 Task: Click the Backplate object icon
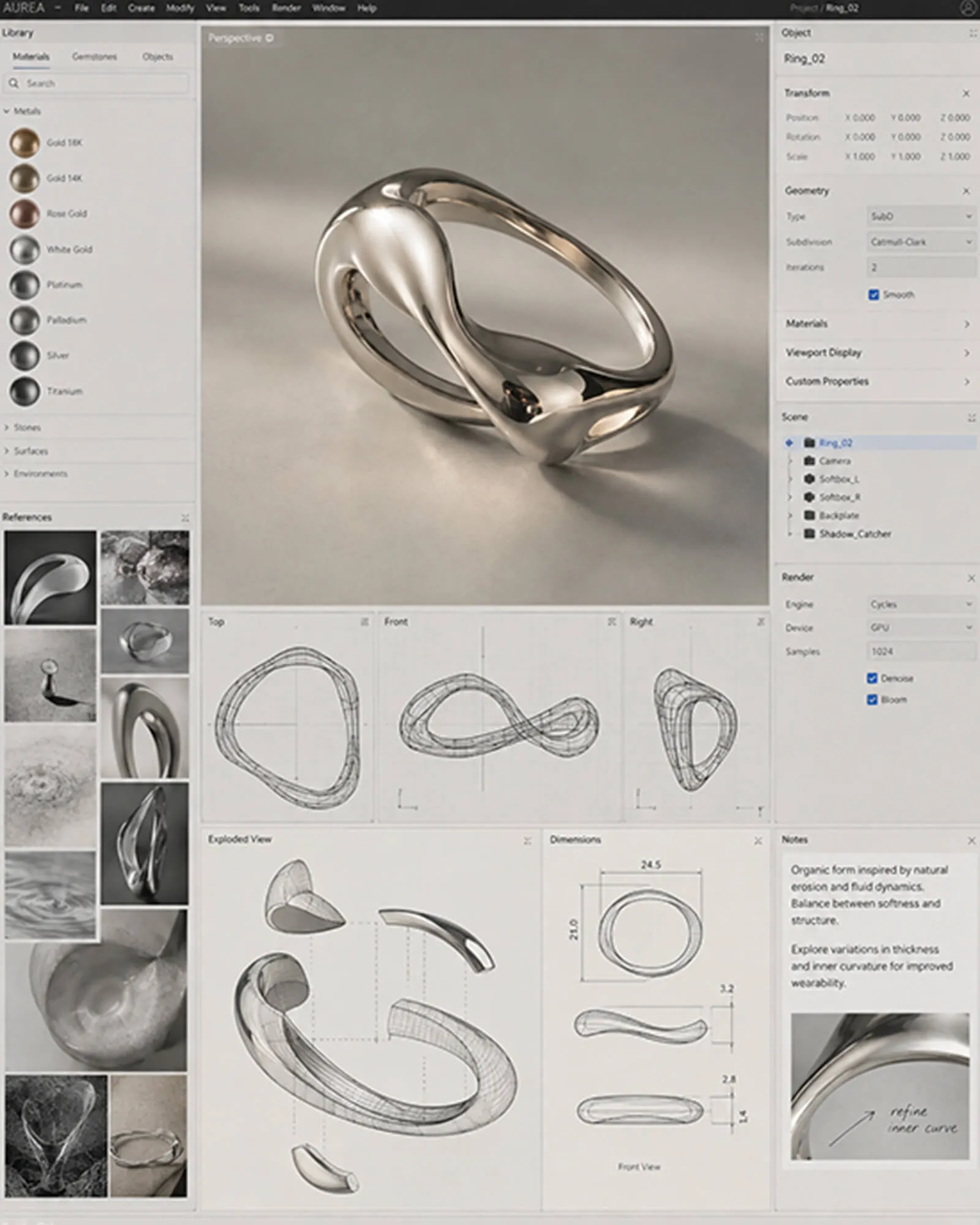pyautogui.click(x=809, y=515)
